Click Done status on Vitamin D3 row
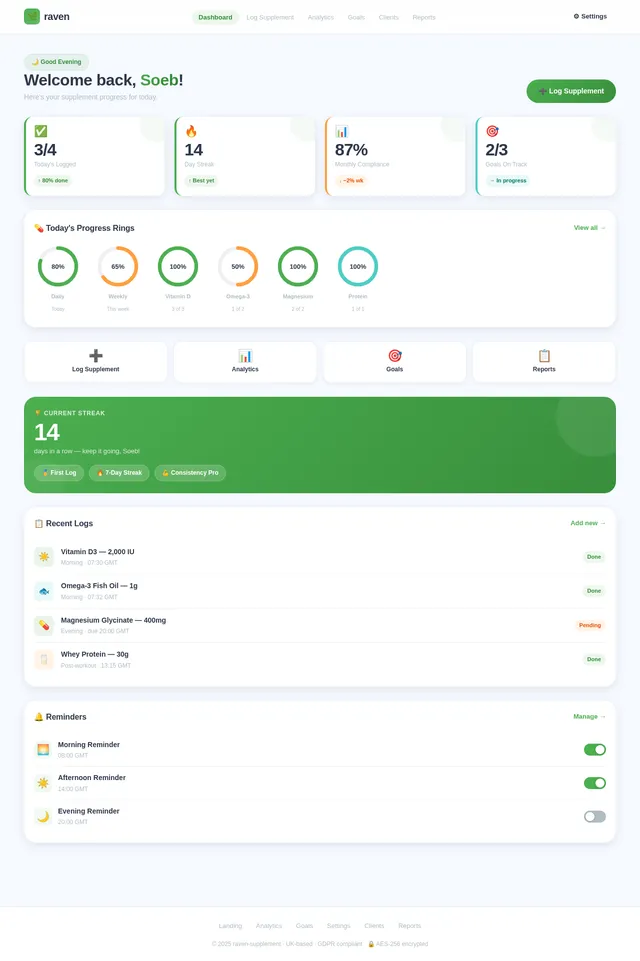The image size is (640, 961). point(593,557)
